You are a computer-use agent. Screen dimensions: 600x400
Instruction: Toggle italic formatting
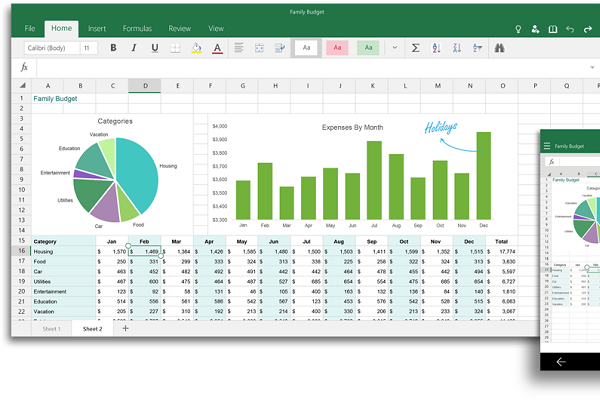tap(134, 48)
